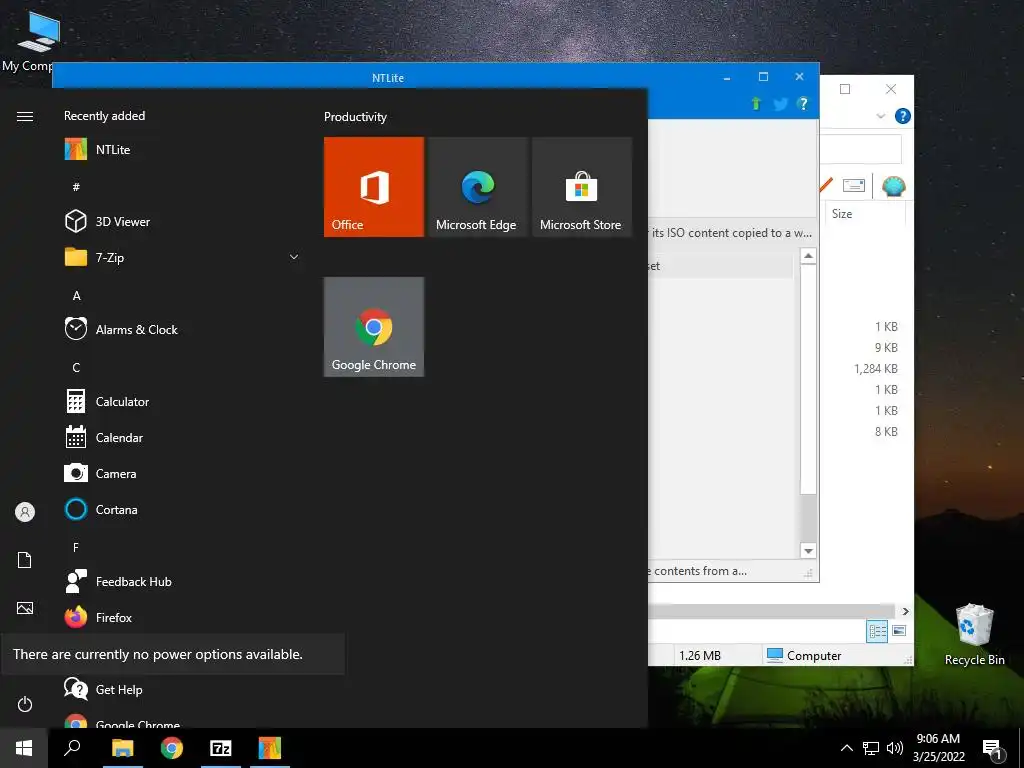Switch to NTLite on the taskbar

(x=270, y=748)
